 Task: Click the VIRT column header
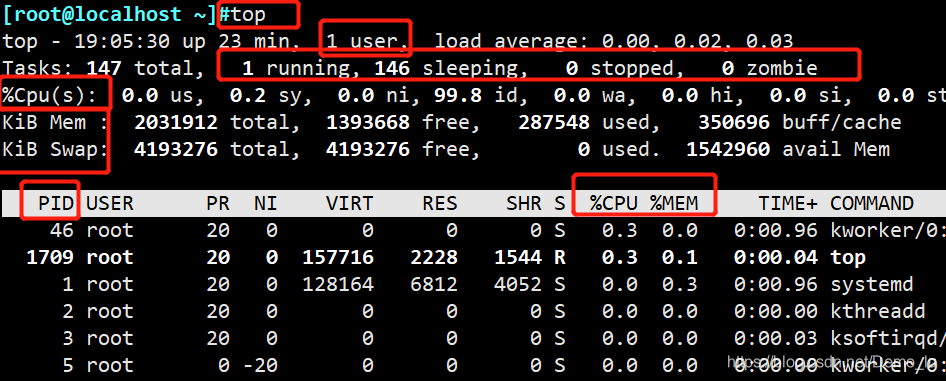(x=349, y=203)
